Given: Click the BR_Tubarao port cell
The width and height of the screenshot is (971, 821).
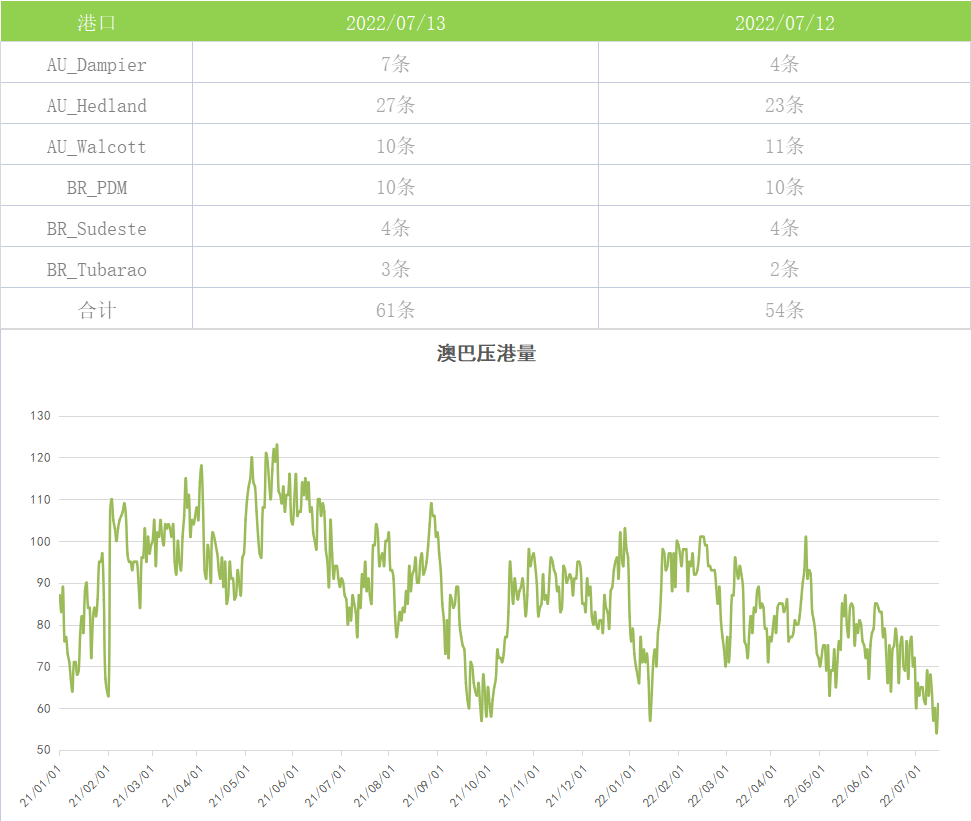Looking at the screenshot, I should click(x=96, y=270).
